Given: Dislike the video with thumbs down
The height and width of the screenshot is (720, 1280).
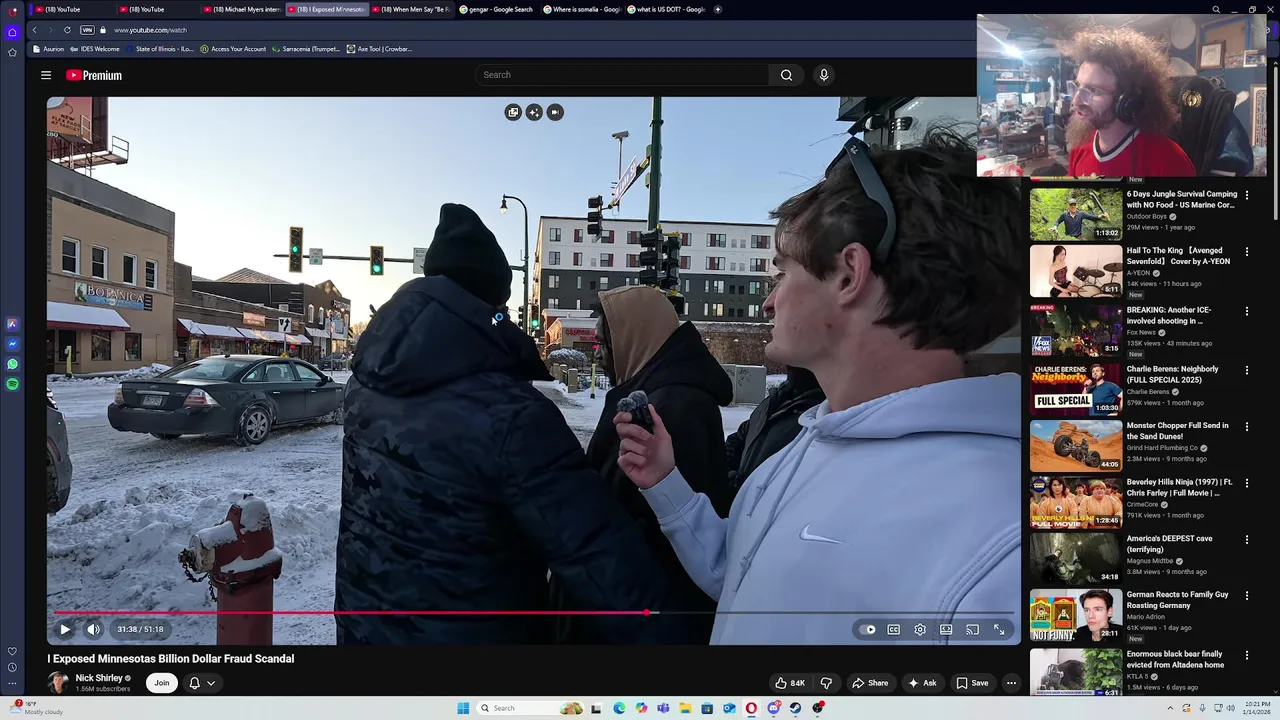Looking at the screenshot, I should [x=826, y=683].
